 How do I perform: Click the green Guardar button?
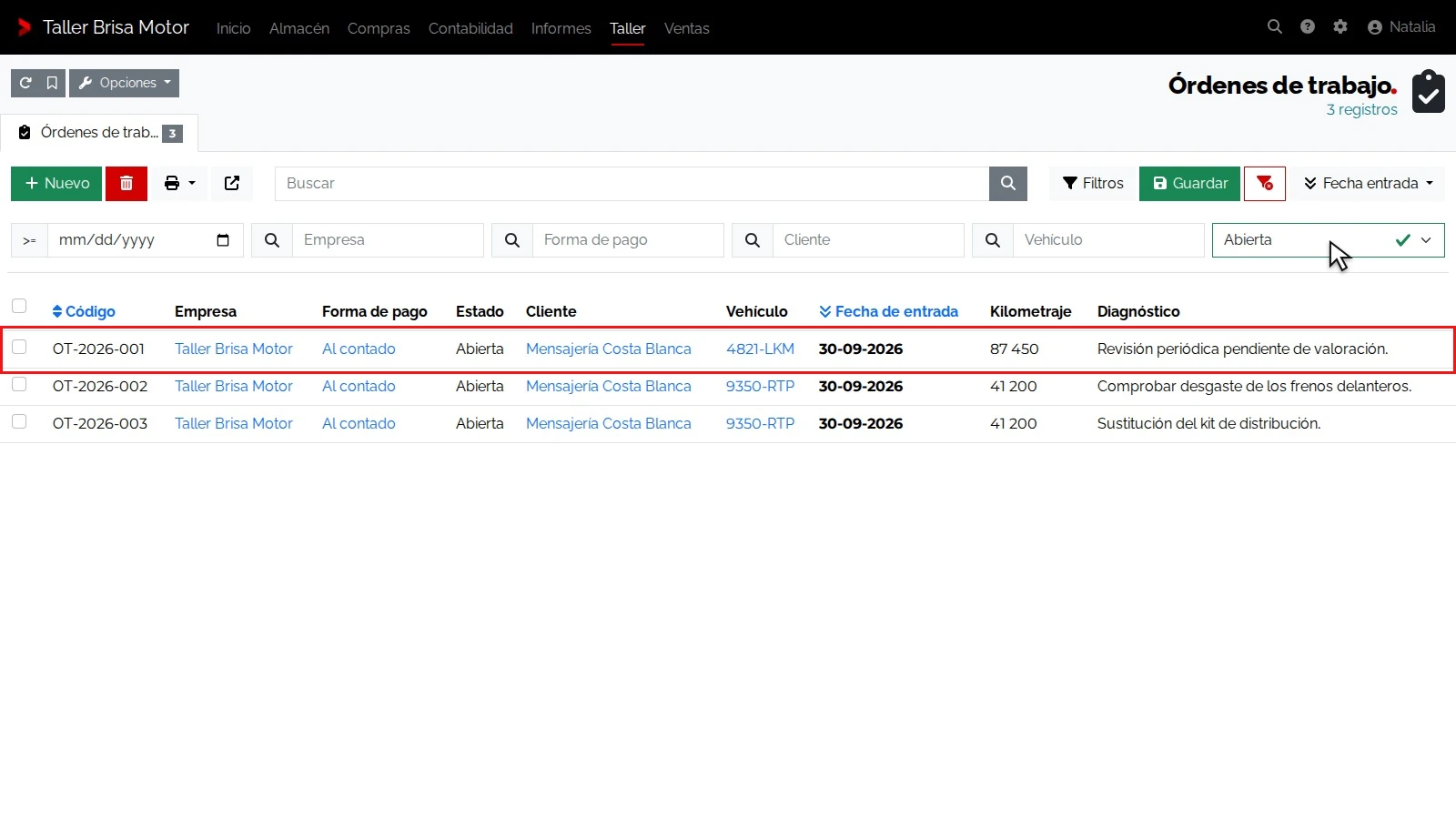click(1189, 184)
